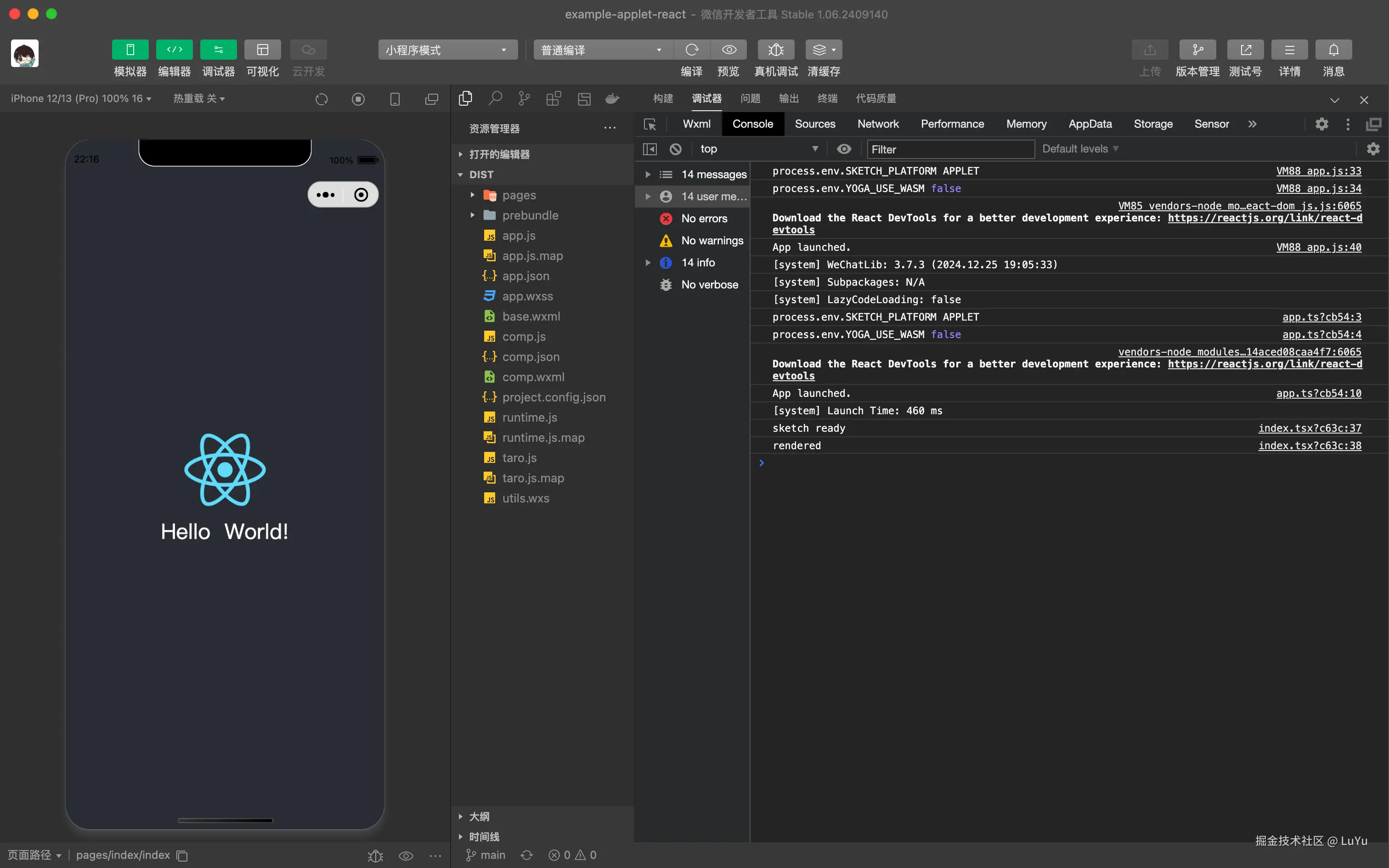This screenshot has height=868, width=1389.
Task: Click the real-device debug bug icon (真机调试)
Action: pyautogui.click(x=775, y=50)
